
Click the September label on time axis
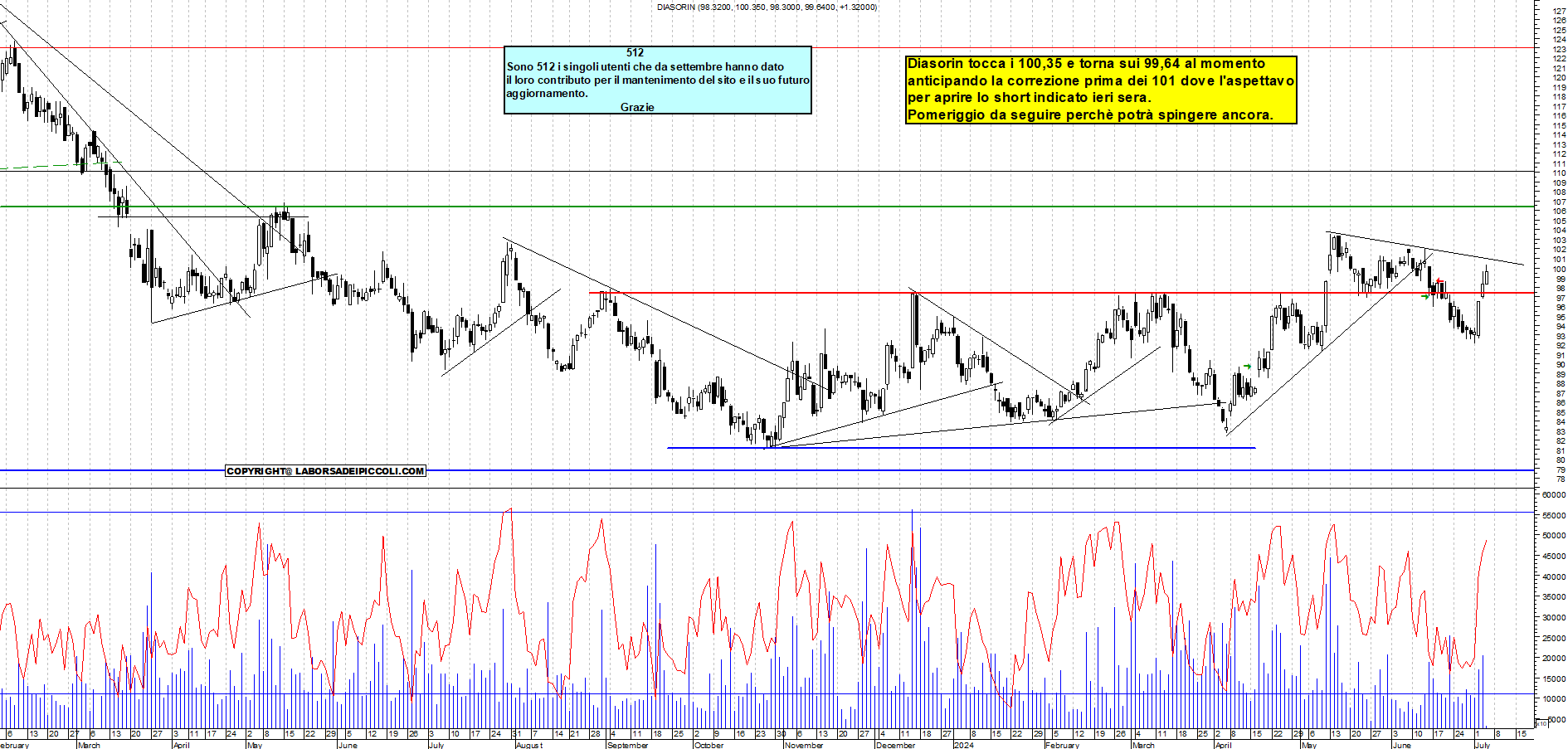coord(627,745)
